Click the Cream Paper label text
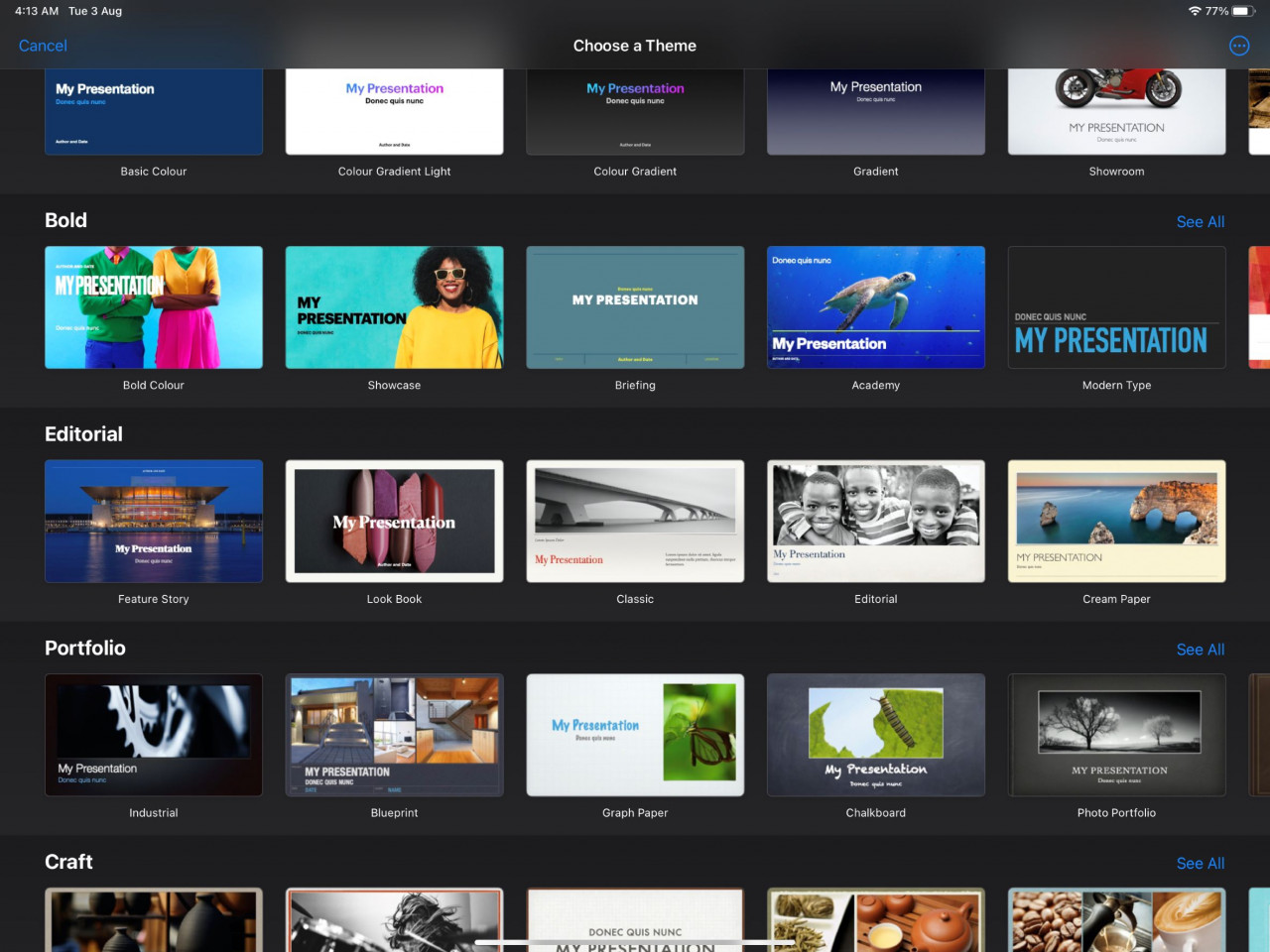The height and width of the screenshot is (952, 1270). (1116, 599)
